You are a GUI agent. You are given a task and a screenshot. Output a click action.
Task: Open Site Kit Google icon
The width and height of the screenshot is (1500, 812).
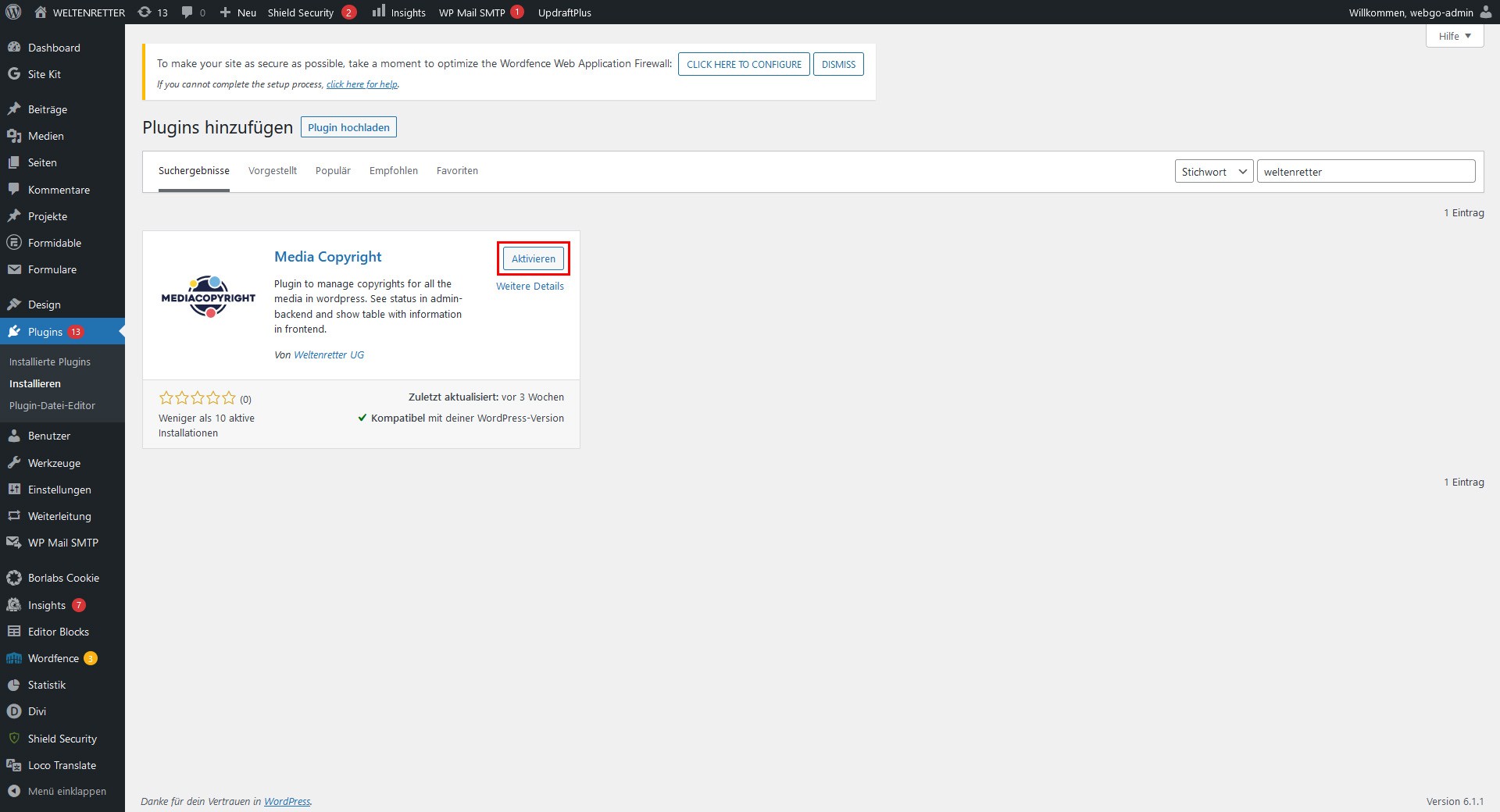[x=14, y=74]
